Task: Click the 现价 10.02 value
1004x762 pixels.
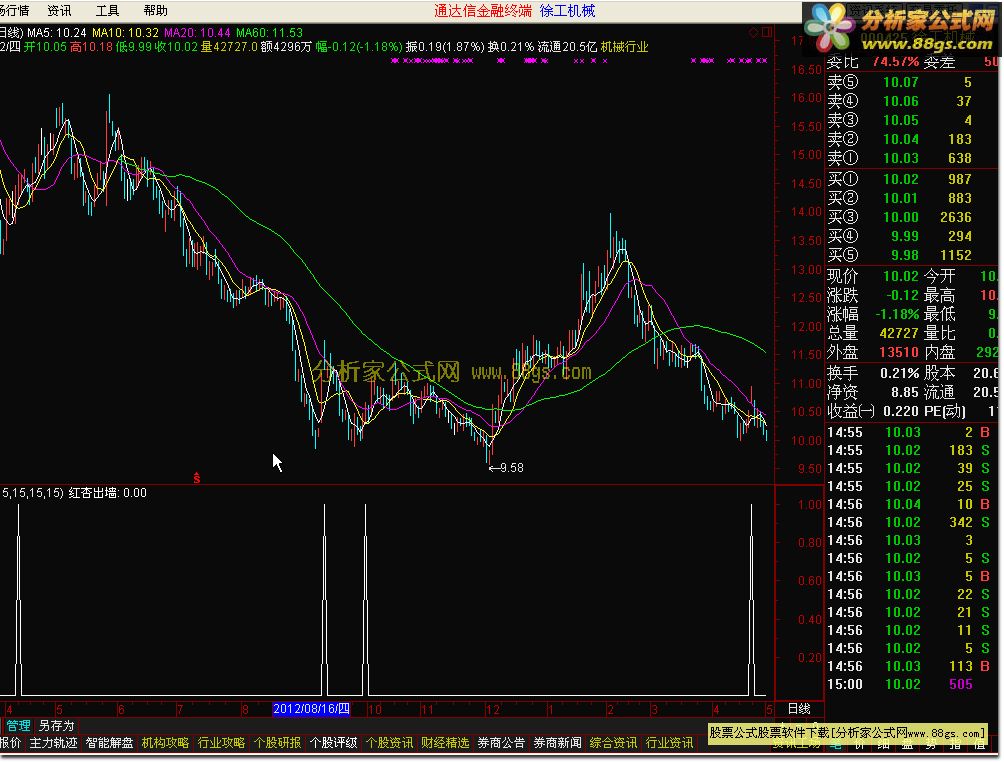Action: pos(901,277)
